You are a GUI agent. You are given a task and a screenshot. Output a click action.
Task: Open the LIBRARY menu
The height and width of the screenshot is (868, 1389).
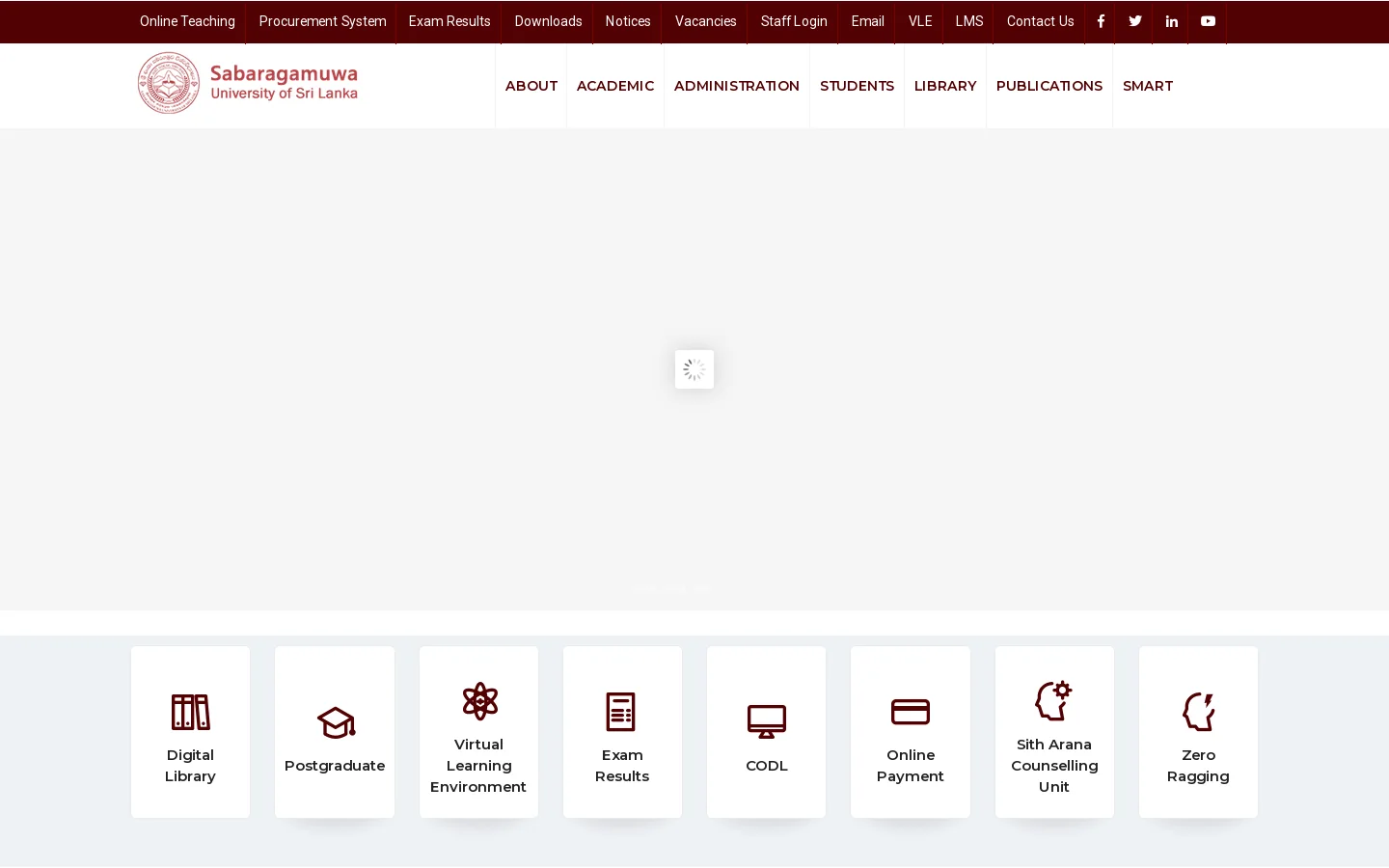(x=945, y=86)
